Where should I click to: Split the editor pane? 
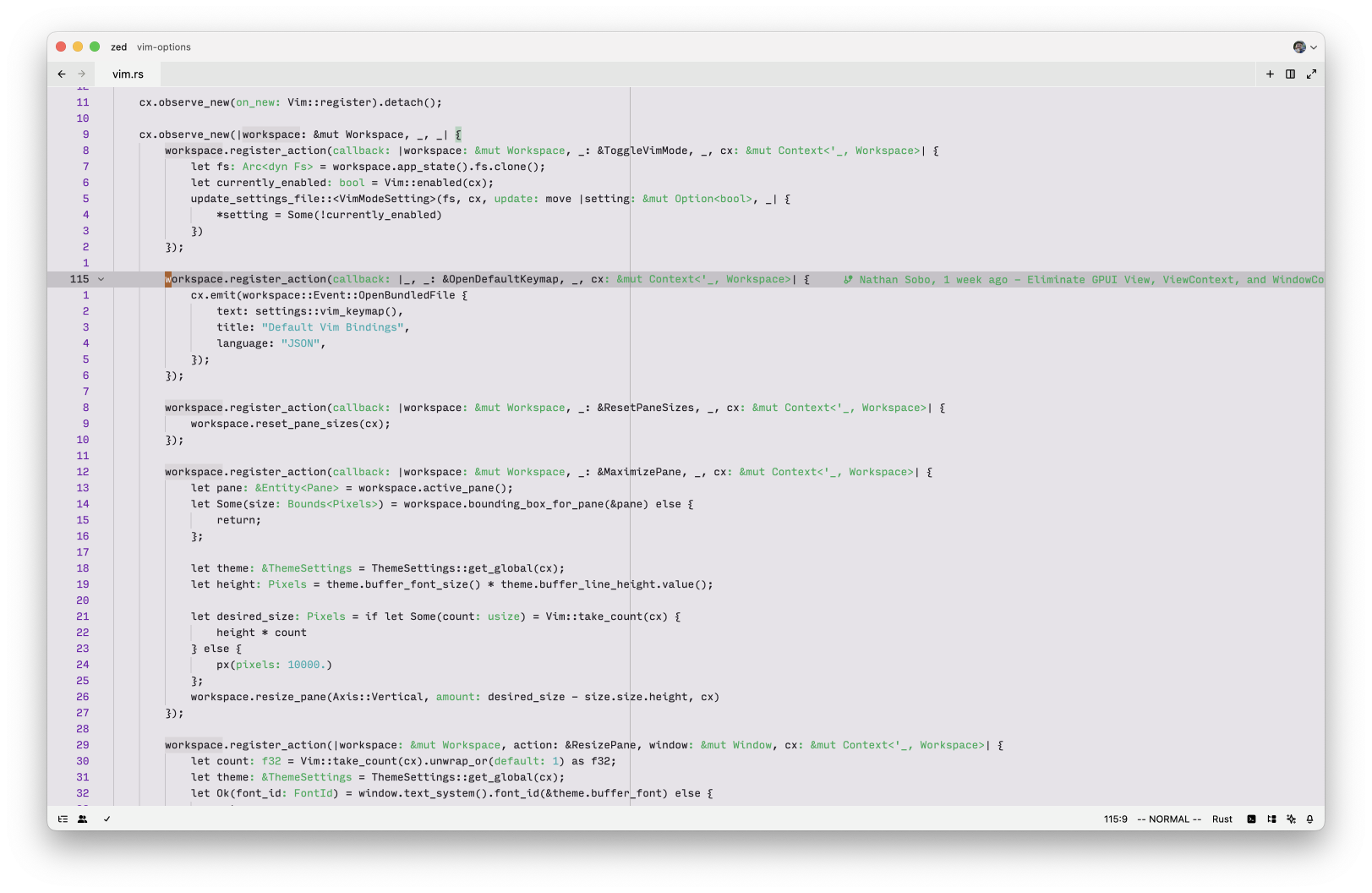coord(1291,74)
